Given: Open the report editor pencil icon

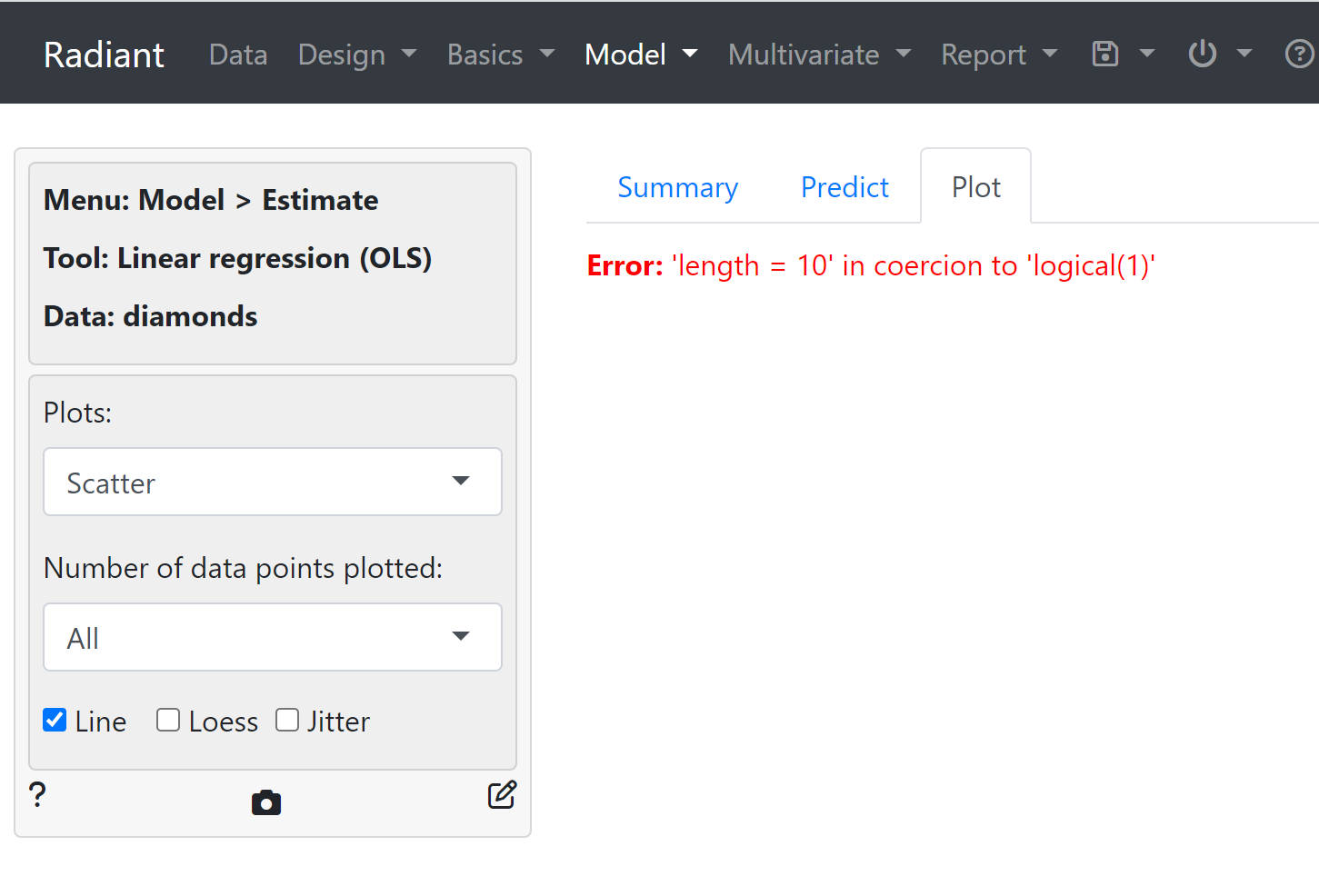Looking at the screenshot, I should click(x=502, y=795).
